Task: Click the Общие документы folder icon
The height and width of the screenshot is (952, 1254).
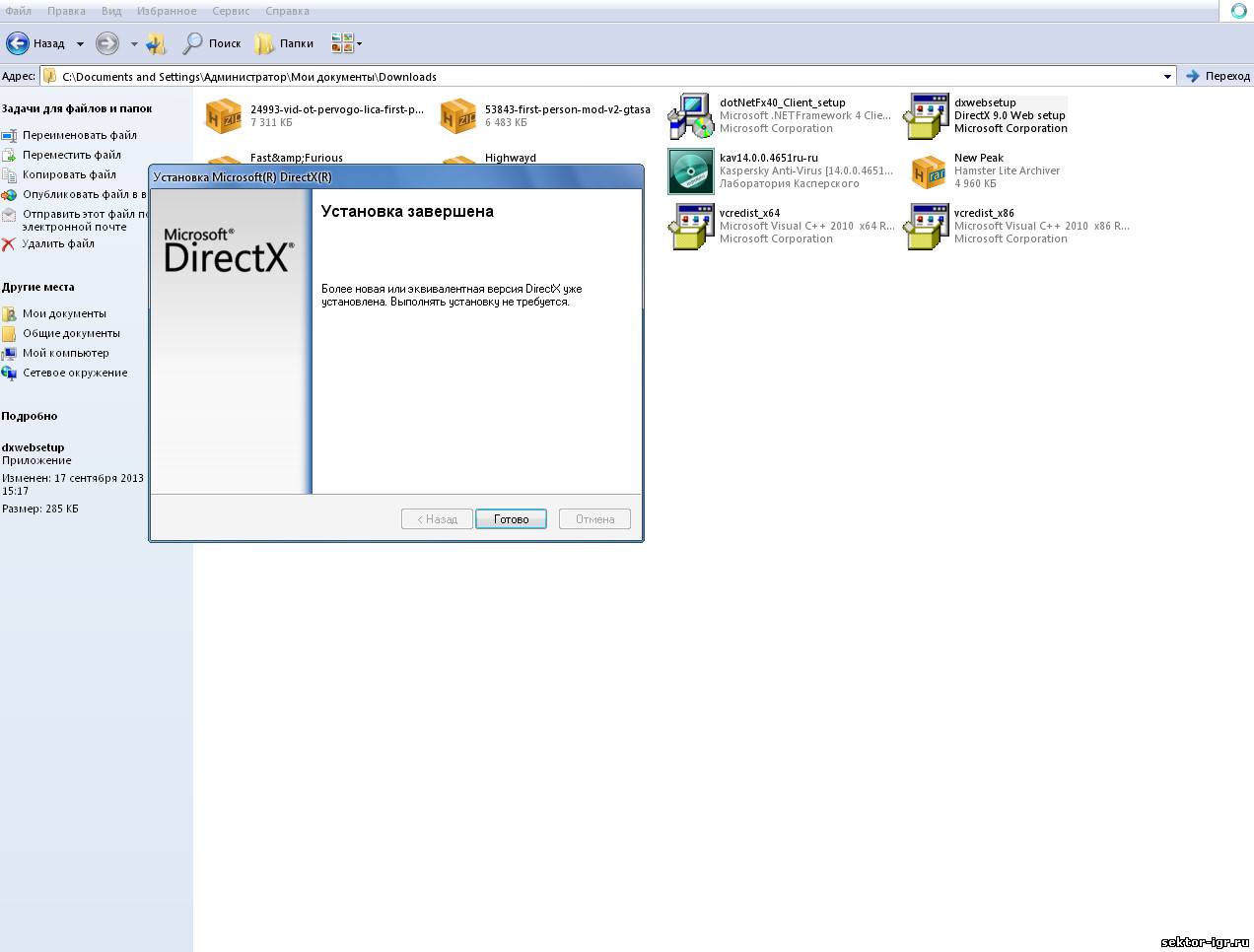Action: coord(9,333)
